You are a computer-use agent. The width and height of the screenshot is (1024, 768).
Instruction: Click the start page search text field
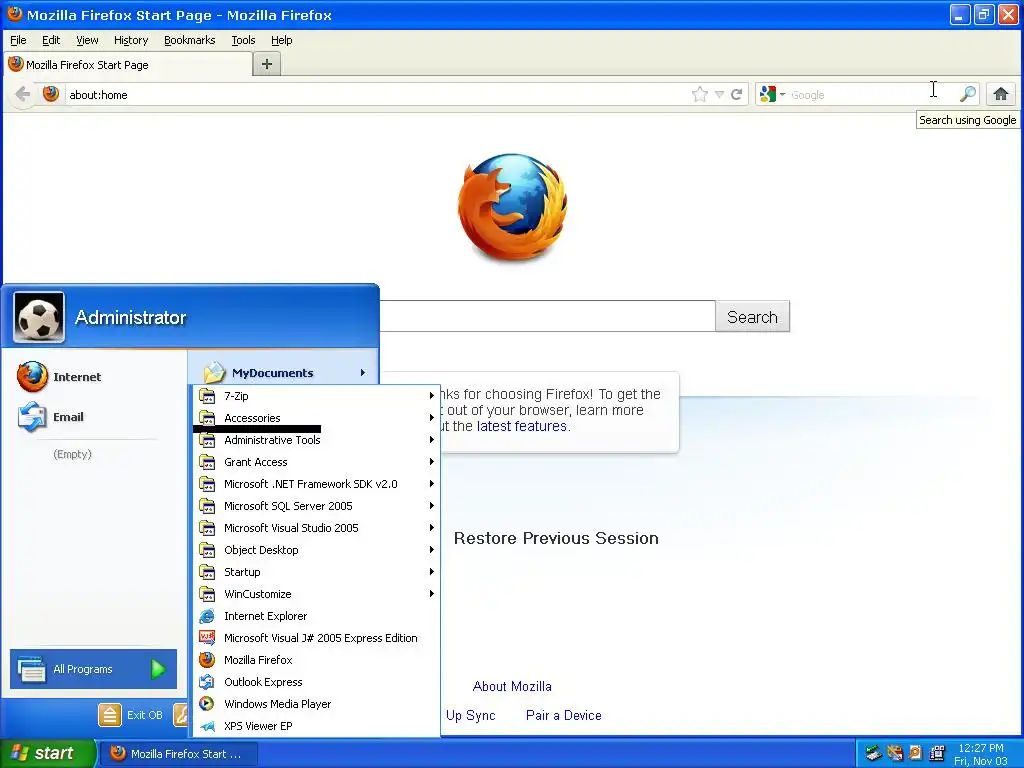click(x=547, y=316)
